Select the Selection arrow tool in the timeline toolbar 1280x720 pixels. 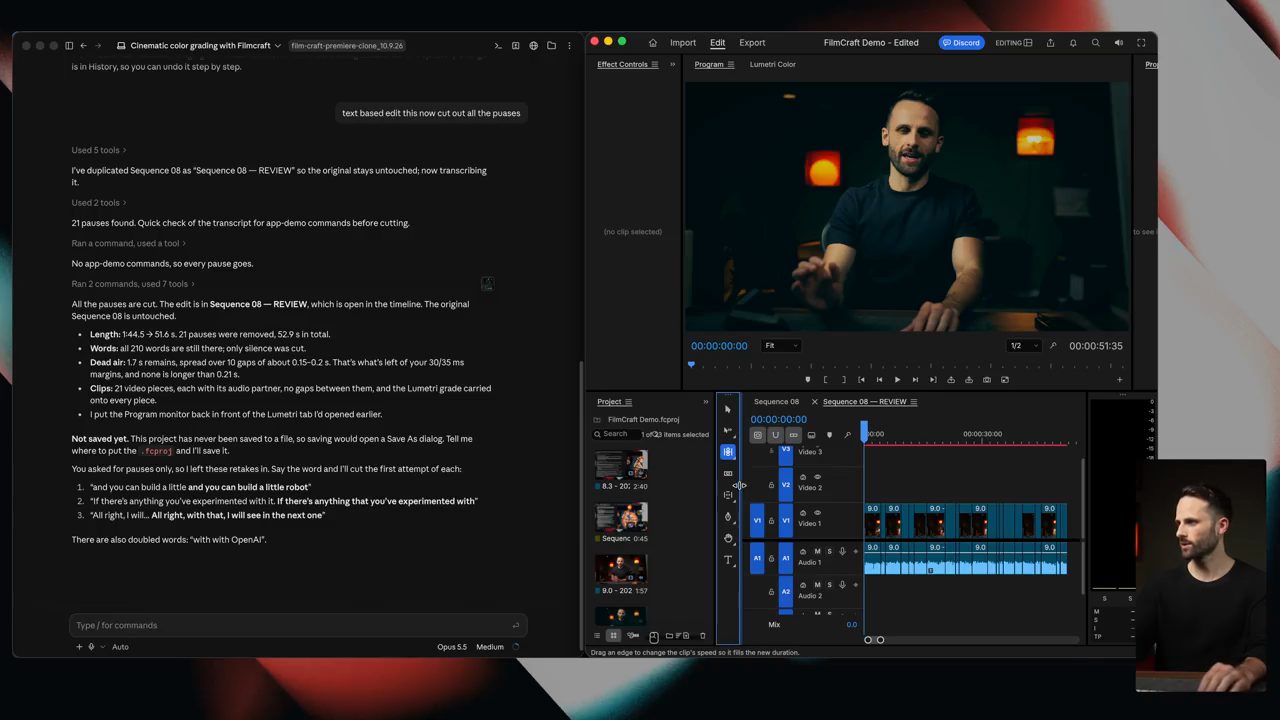tap(728, 409)
